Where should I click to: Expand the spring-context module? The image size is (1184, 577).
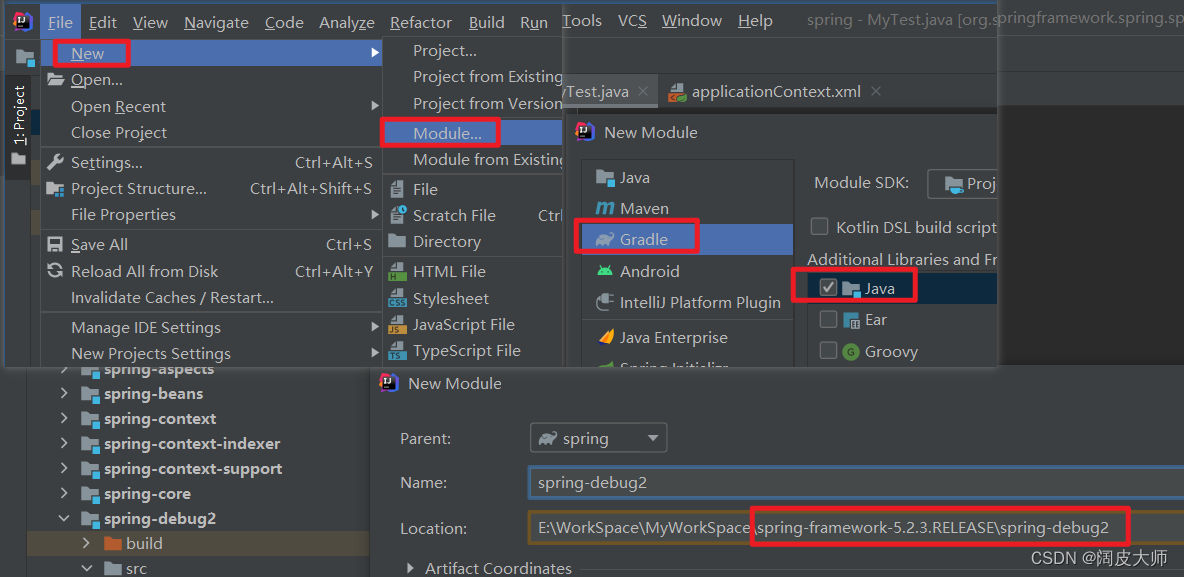(64, 418)
